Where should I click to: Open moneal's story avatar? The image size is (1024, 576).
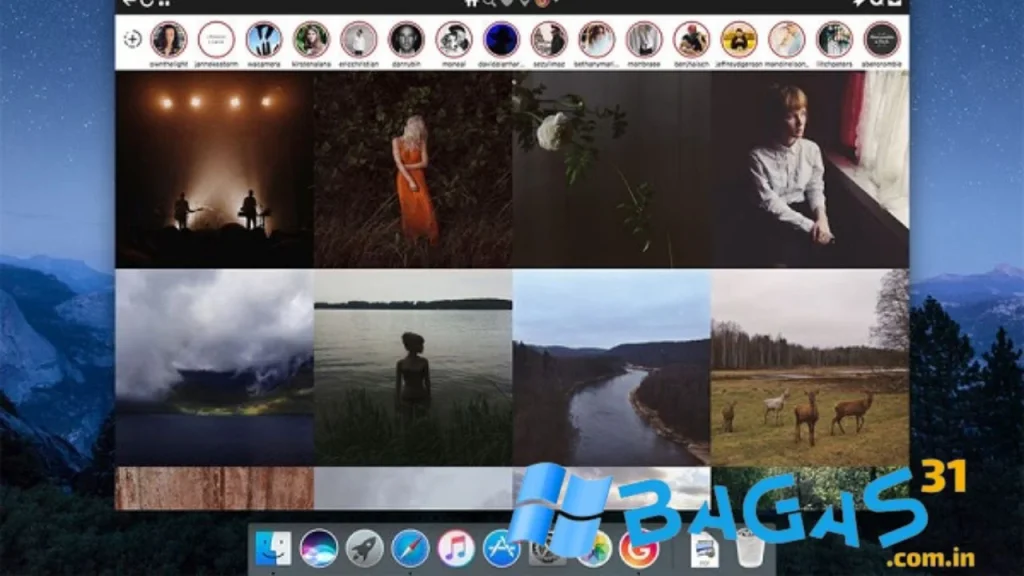point(454,39)
